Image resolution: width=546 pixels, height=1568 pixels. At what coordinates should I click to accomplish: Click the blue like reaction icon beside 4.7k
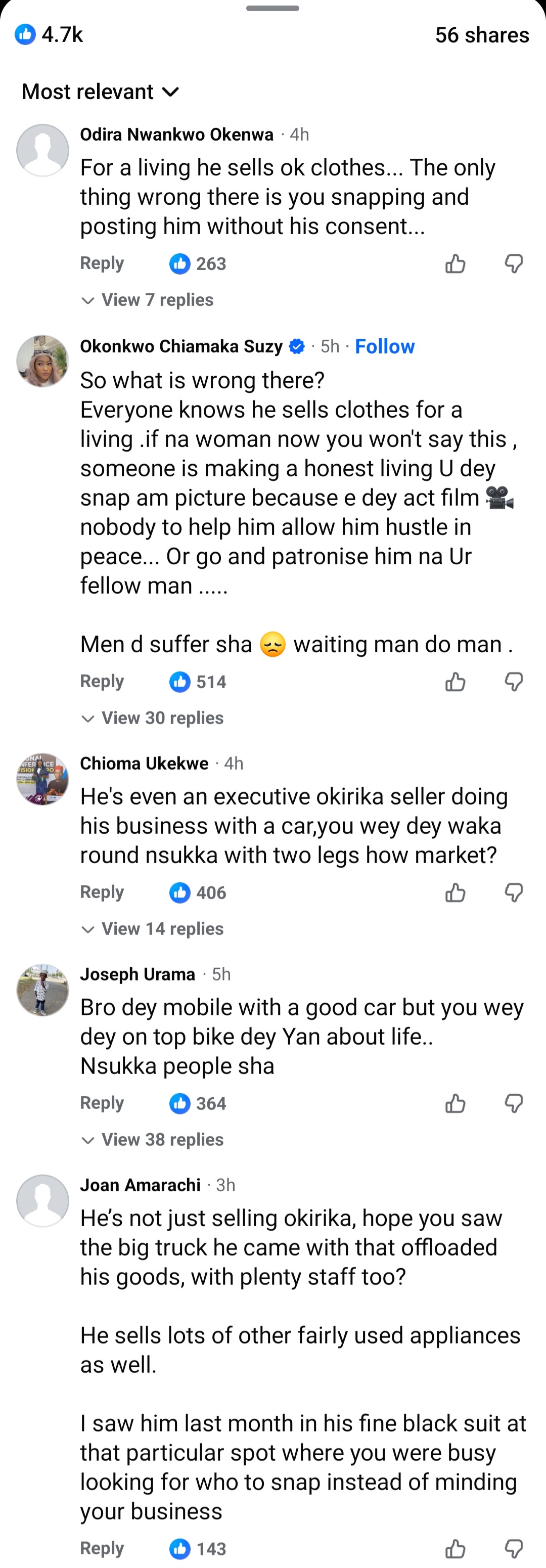tap(25, 35)
